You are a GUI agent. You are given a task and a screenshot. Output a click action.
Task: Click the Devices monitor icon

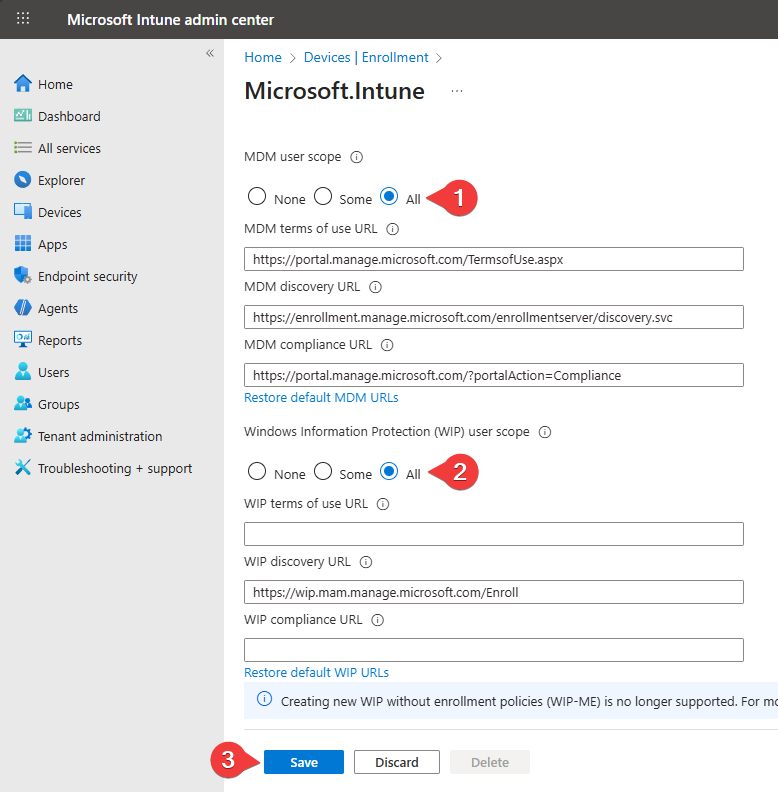(23, 212)
